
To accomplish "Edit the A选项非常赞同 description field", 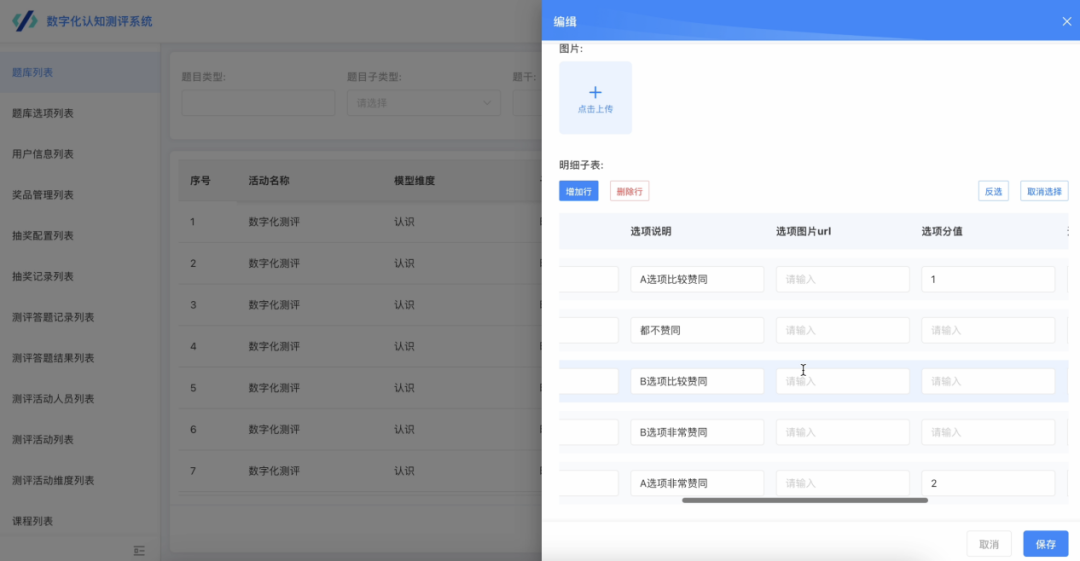I will [x=697, y=483].
